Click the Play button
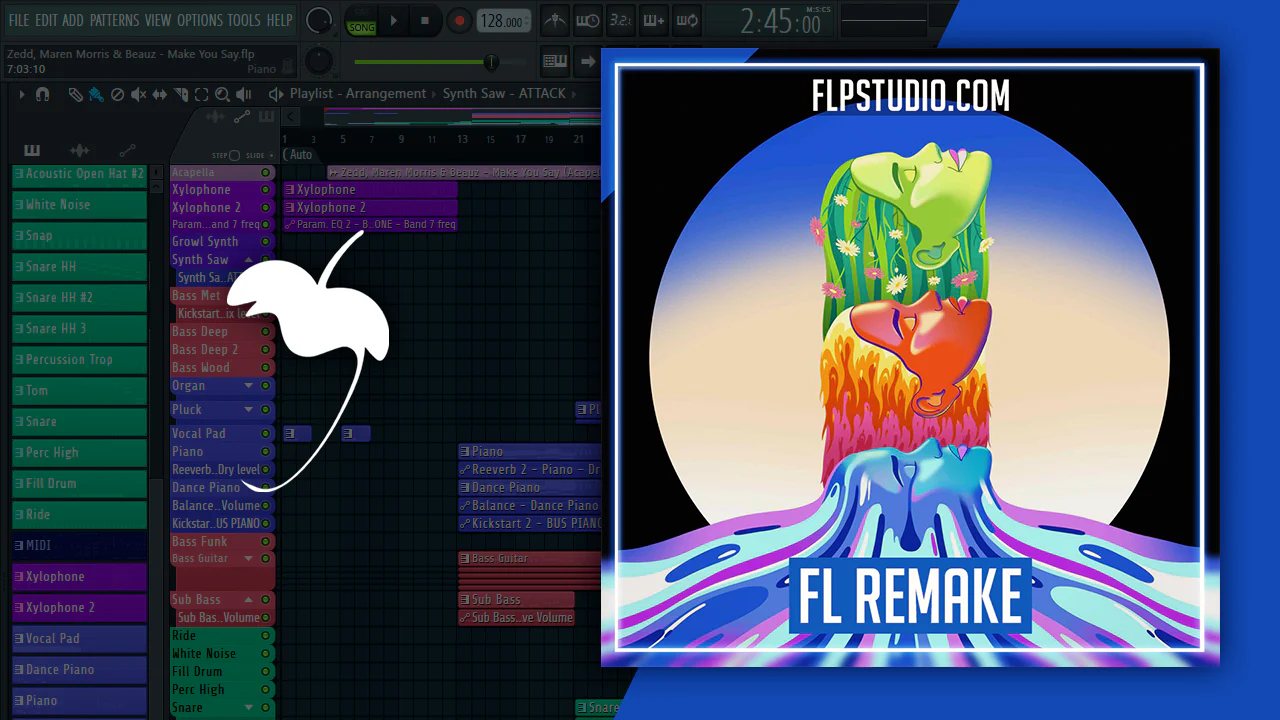 tap(394, 21)
